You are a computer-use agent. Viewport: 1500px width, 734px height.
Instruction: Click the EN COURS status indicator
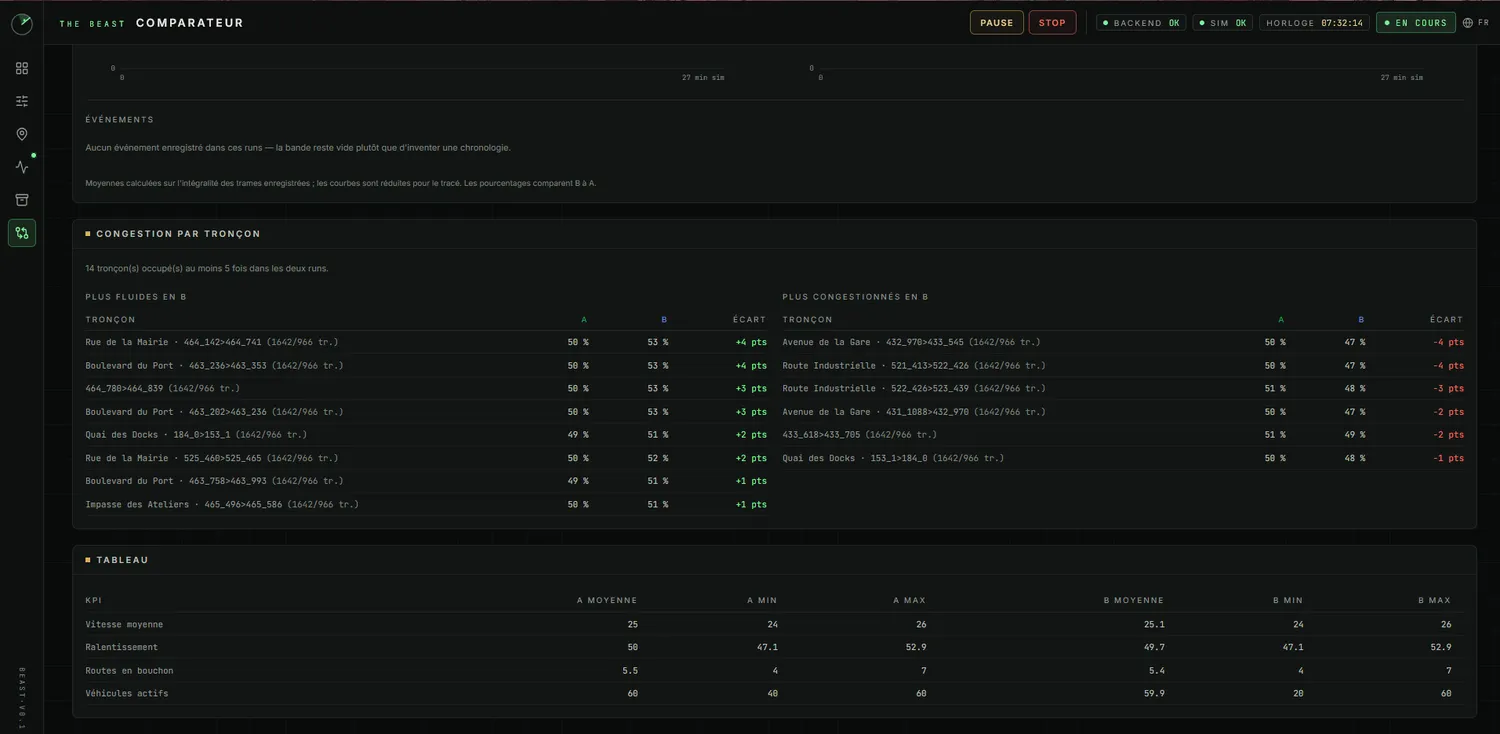[1415, 23]
